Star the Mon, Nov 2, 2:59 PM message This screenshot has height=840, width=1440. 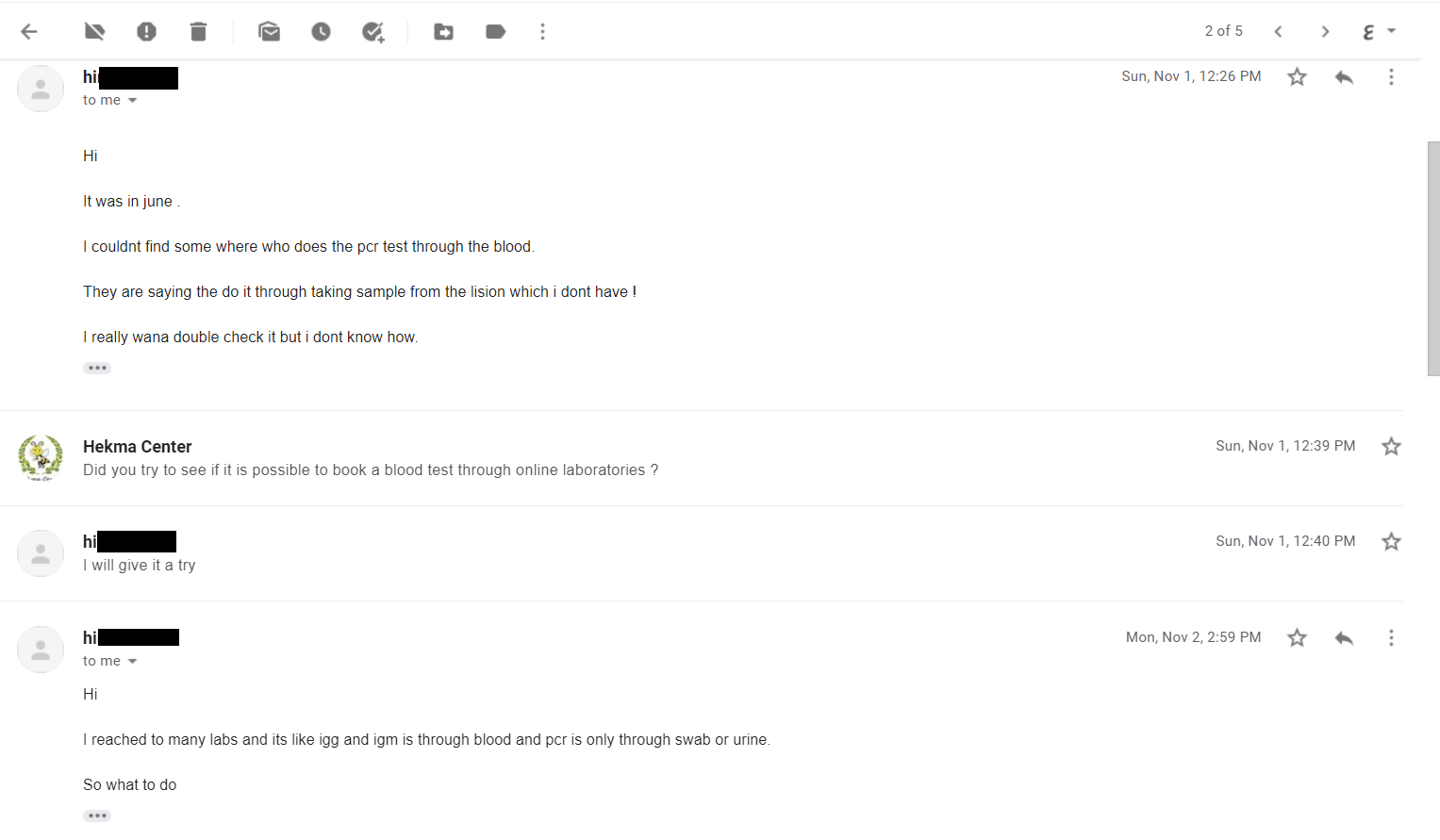pyautogui.click(x=1298, y=638)
